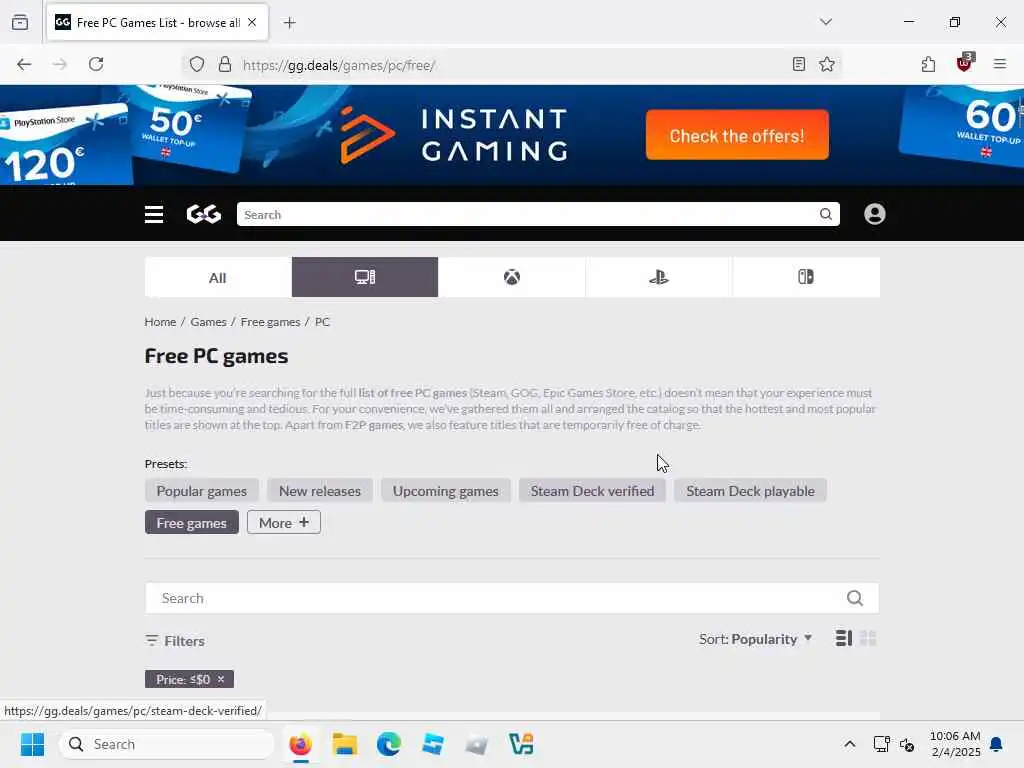Image resolution: width=1024 pixels, height=768 pixels.
Task: Expand More presets
Action: pyautogui.click(x=284, y=522)
